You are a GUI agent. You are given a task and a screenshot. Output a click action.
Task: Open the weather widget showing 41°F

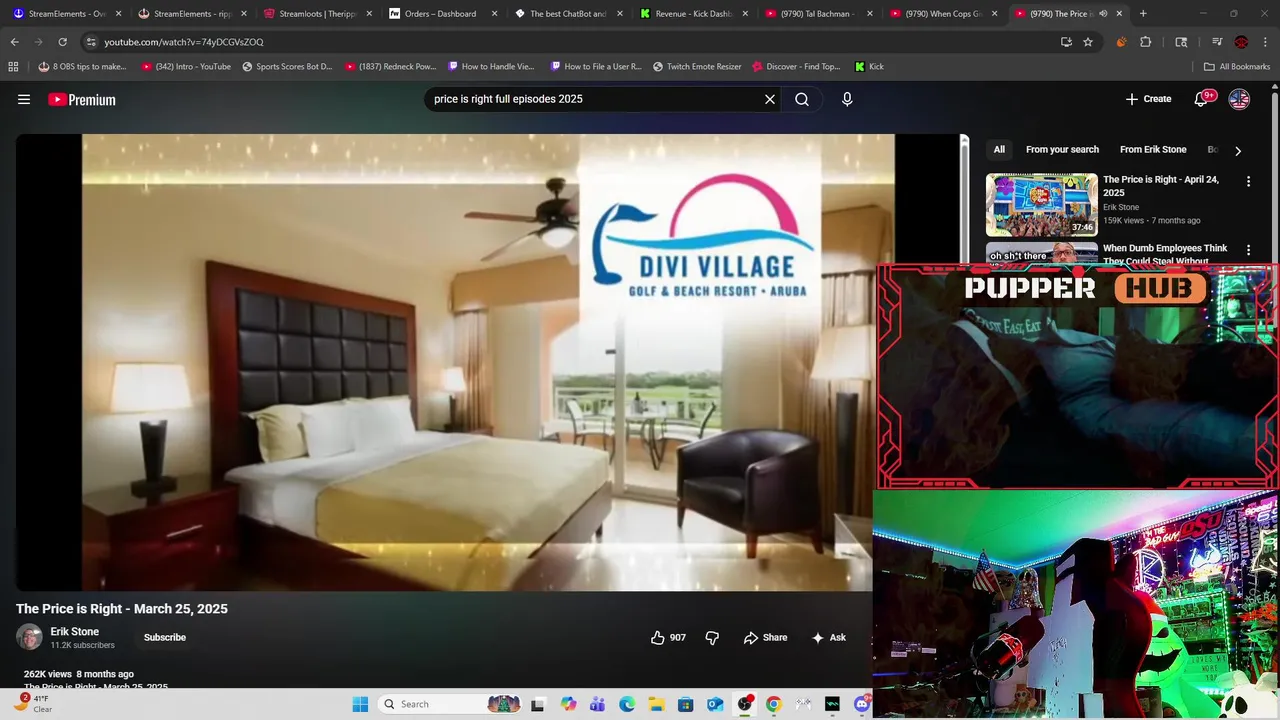tap(35, 704)
